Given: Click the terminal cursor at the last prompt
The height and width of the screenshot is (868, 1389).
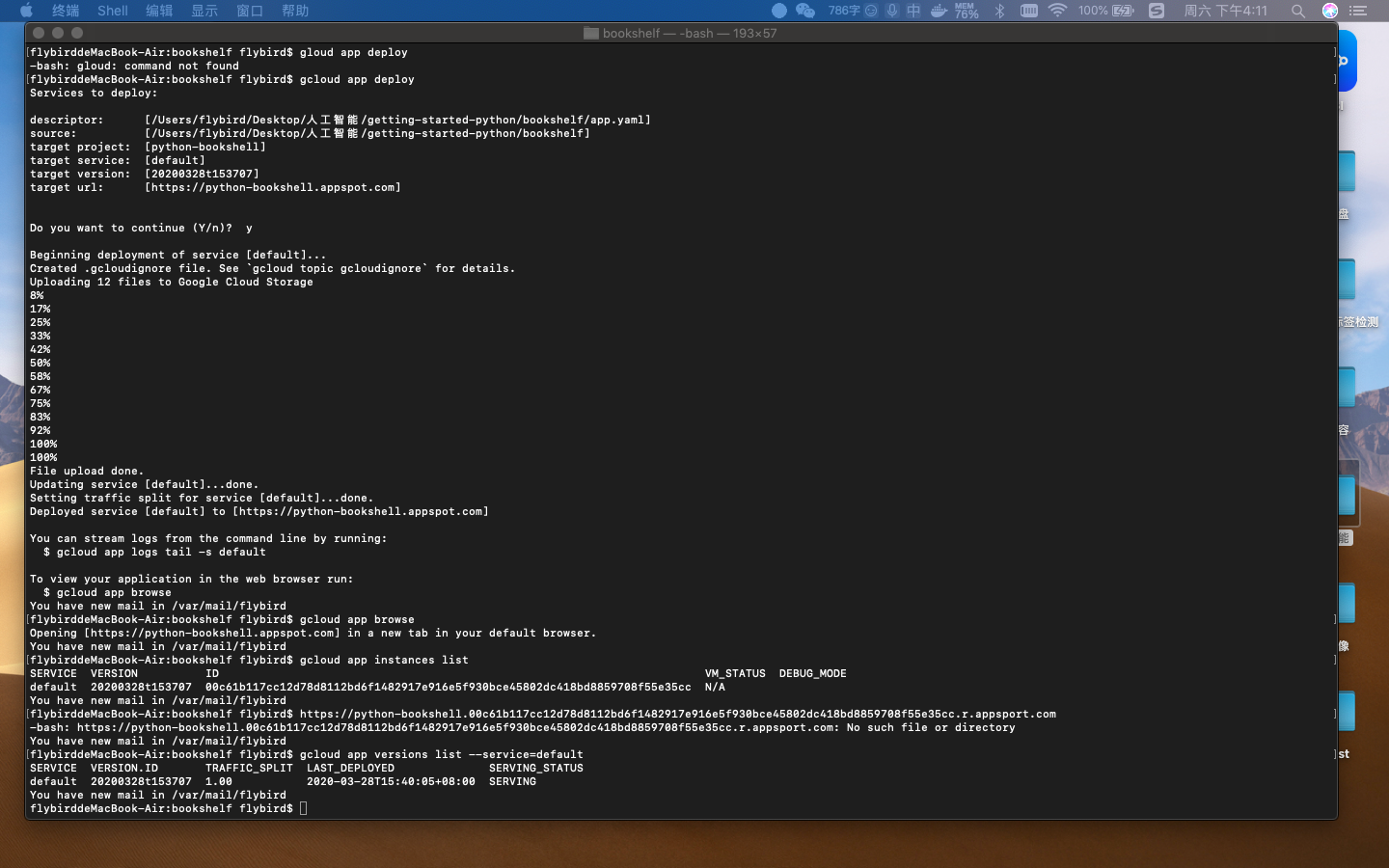Looking at the screenshot, I should tap(303, 808).
